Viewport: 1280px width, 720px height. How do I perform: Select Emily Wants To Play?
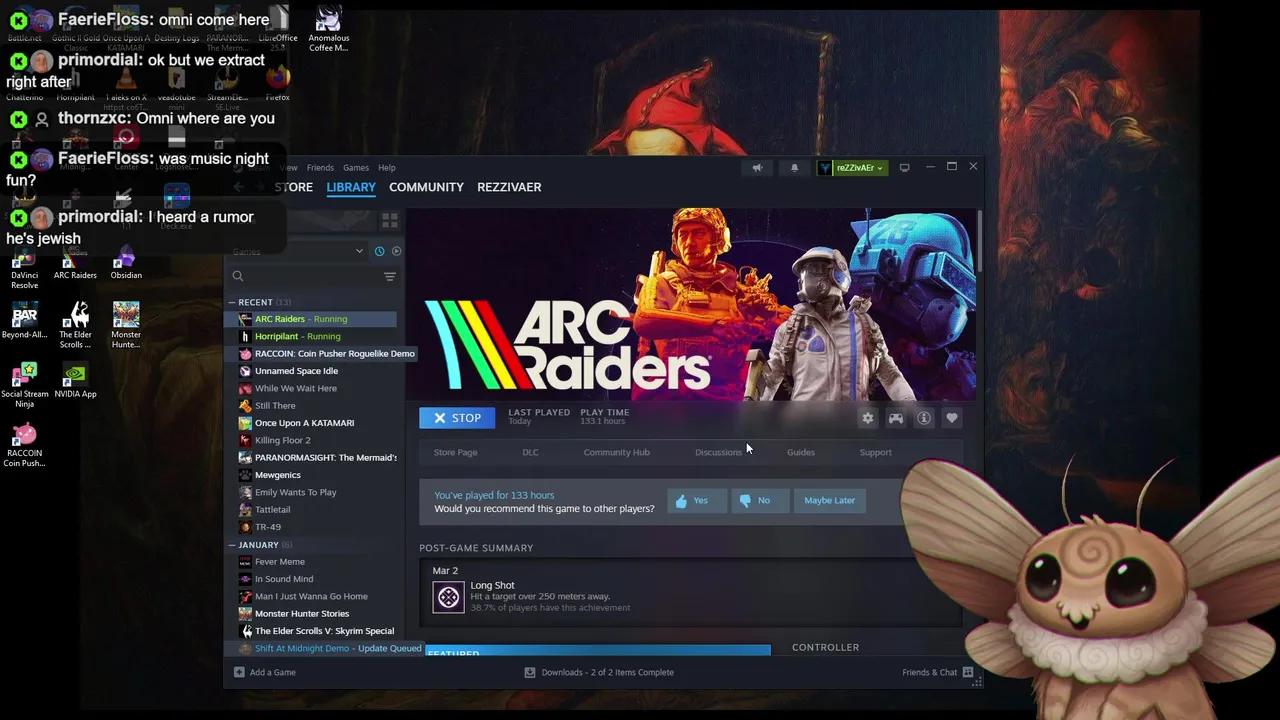(311, 492)
